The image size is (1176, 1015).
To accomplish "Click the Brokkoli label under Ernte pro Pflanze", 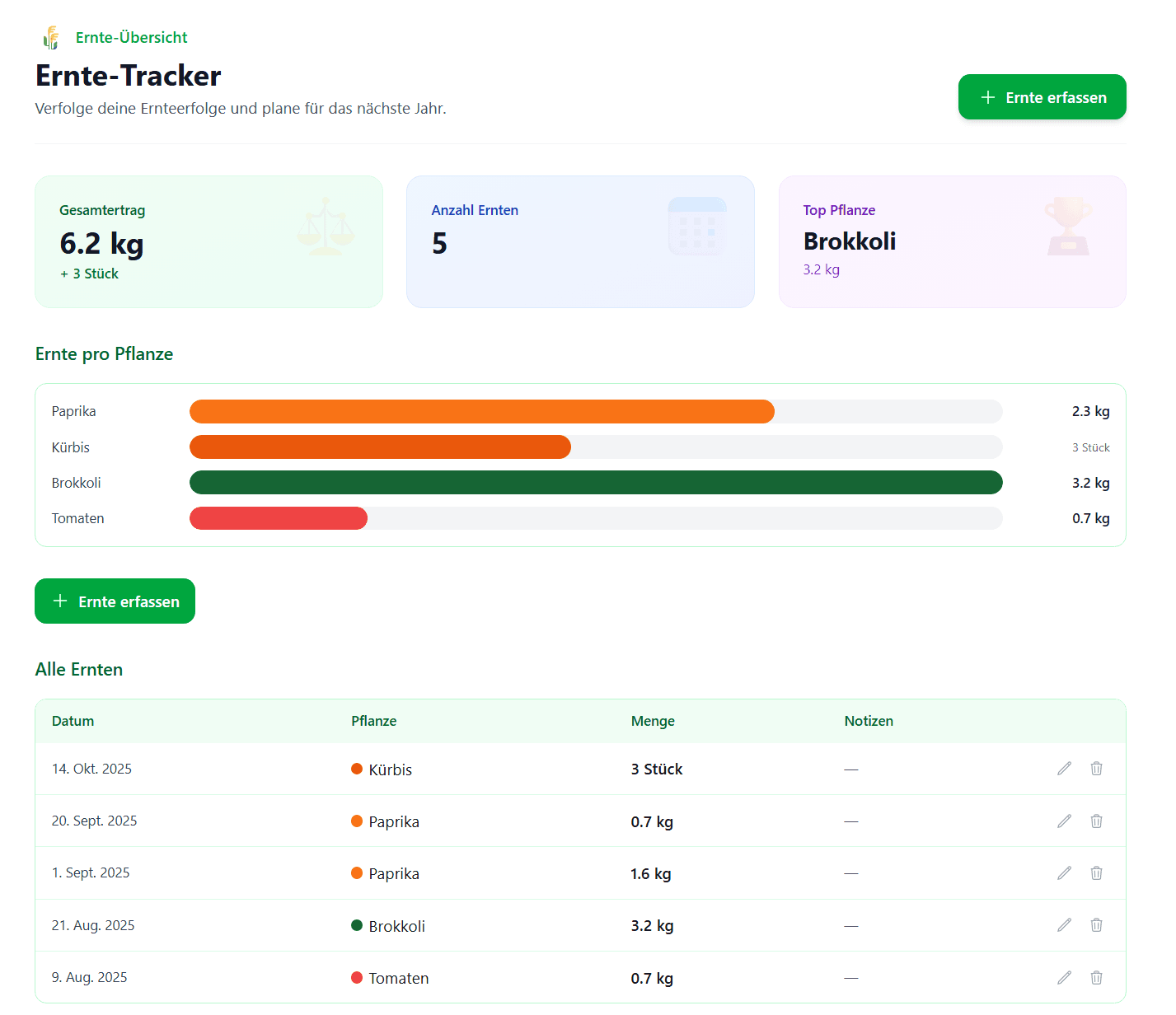I will pyautogui.click(x=76, y=482).
